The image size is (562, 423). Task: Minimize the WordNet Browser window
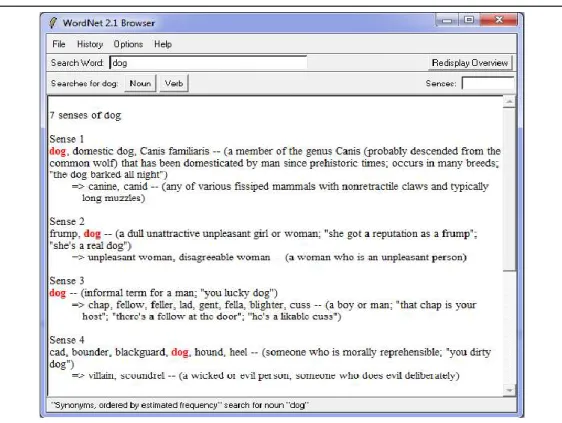click(x=447, y=20)
